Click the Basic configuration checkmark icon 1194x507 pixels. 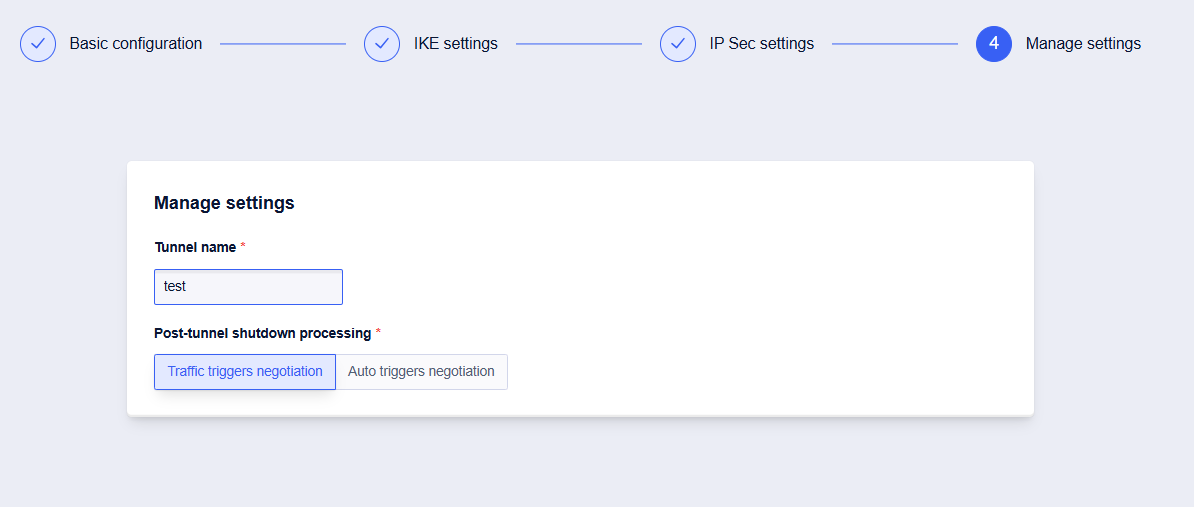coord(38,44)
